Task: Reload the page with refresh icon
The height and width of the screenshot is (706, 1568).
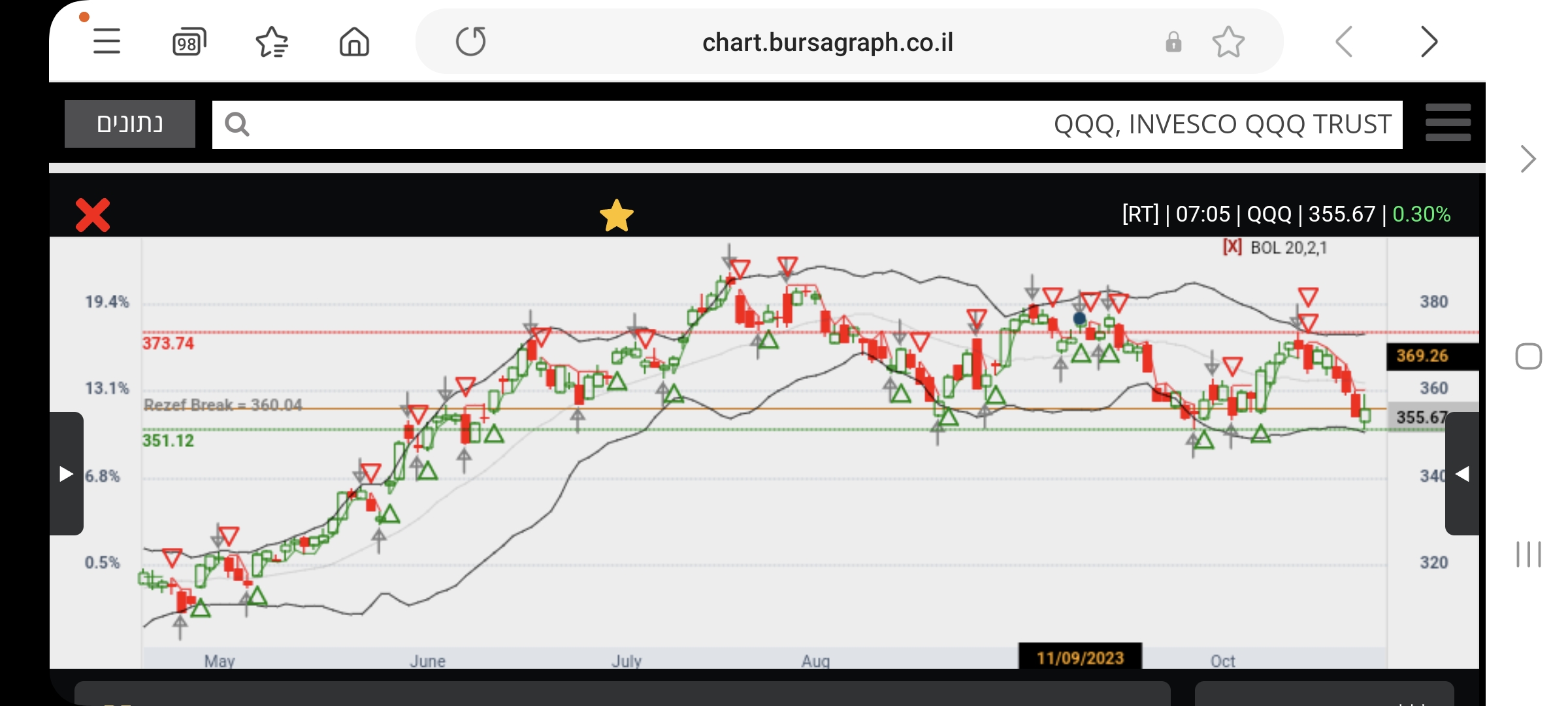Action: click(x=470, y=42)
